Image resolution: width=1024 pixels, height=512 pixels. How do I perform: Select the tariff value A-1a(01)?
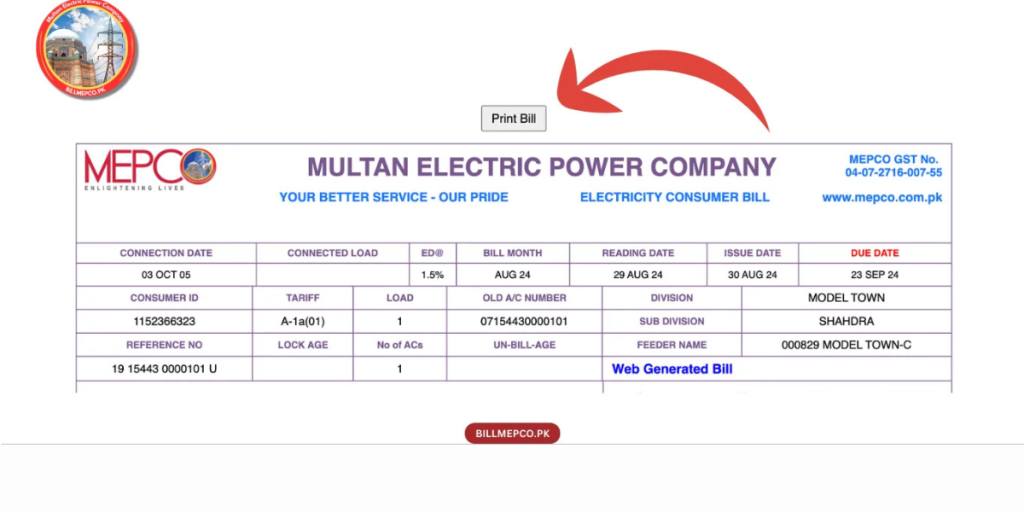coord(302,322)
